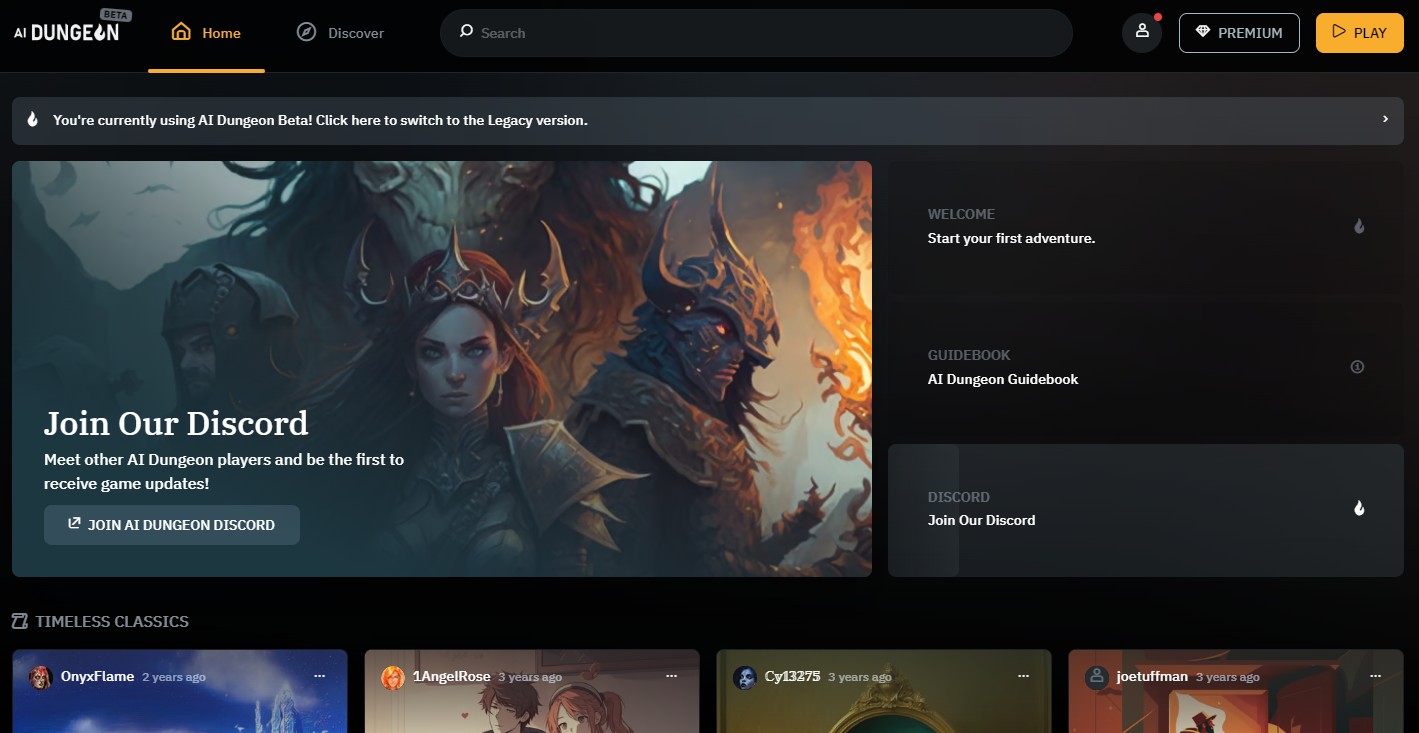1419x733 pixels.
Task: Click Join AI Dungeon Discord button
Action: coord(172,525)
